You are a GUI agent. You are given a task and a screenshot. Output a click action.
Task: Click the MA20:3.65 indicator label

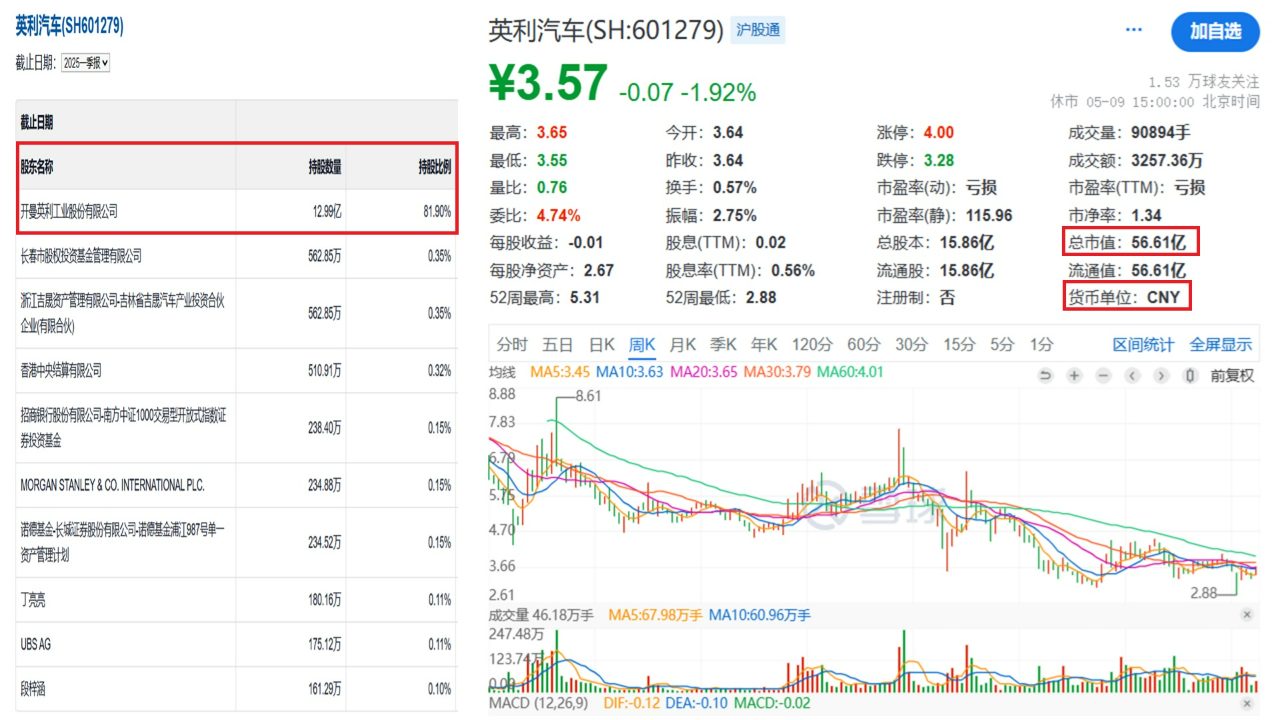(x=703, y=372)
